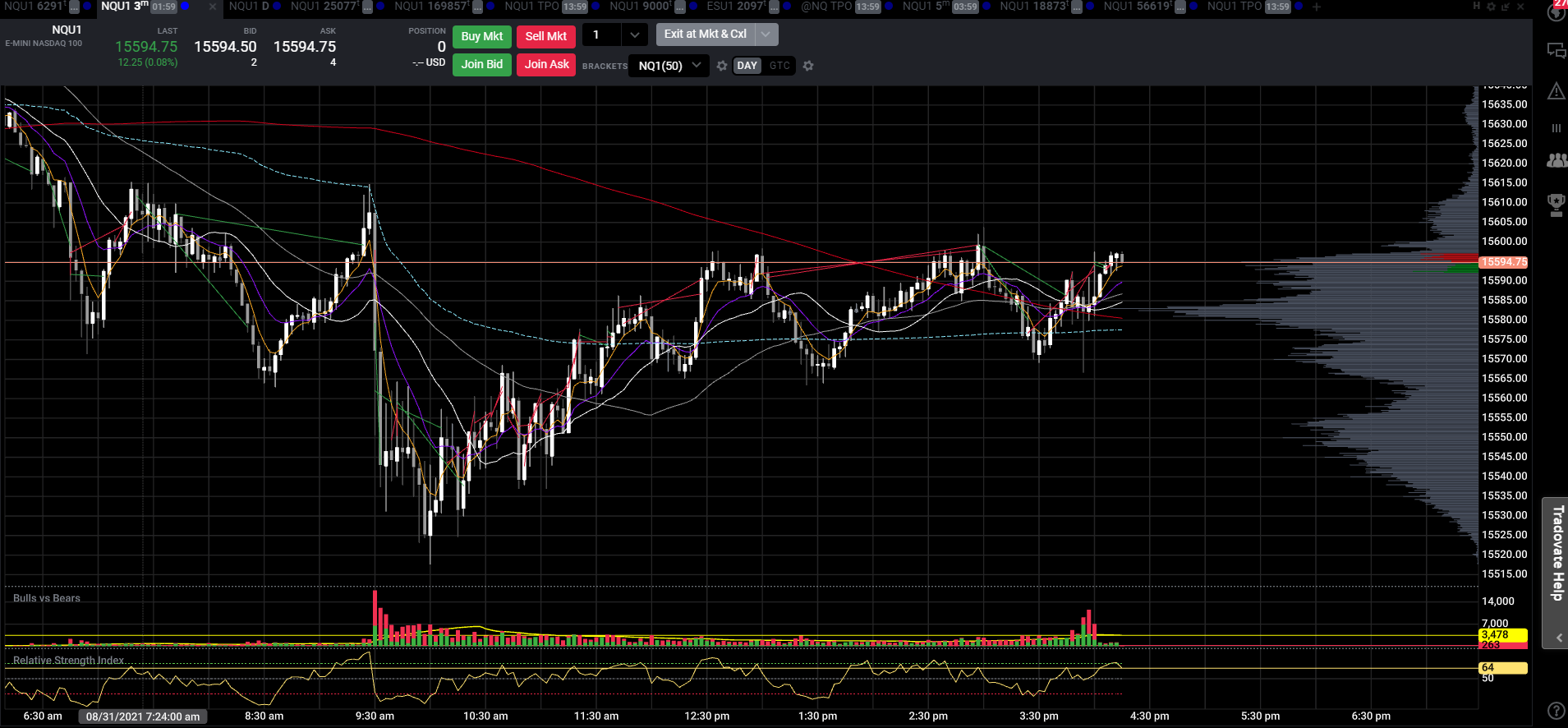This screenshot has height=728, width=1568.
Task: Select the NQU1 symbol name in header
Action: pos(67,30)
